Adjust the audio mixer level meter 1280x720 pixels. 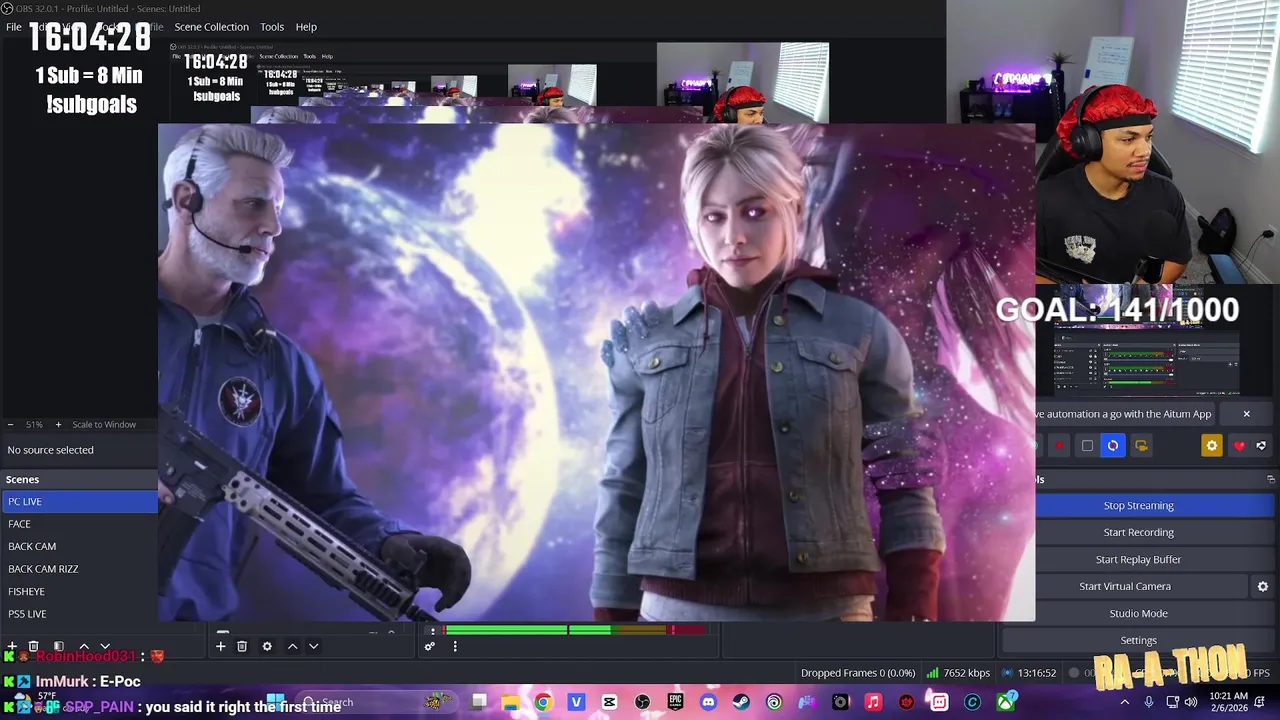[x=576, y=630]
